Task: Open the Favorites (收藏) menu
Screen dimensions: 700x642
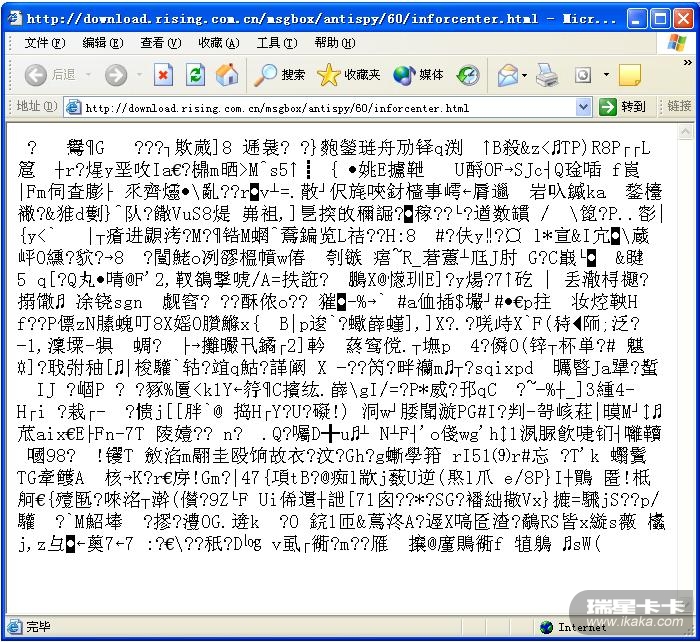Action: tap(219, 43)
